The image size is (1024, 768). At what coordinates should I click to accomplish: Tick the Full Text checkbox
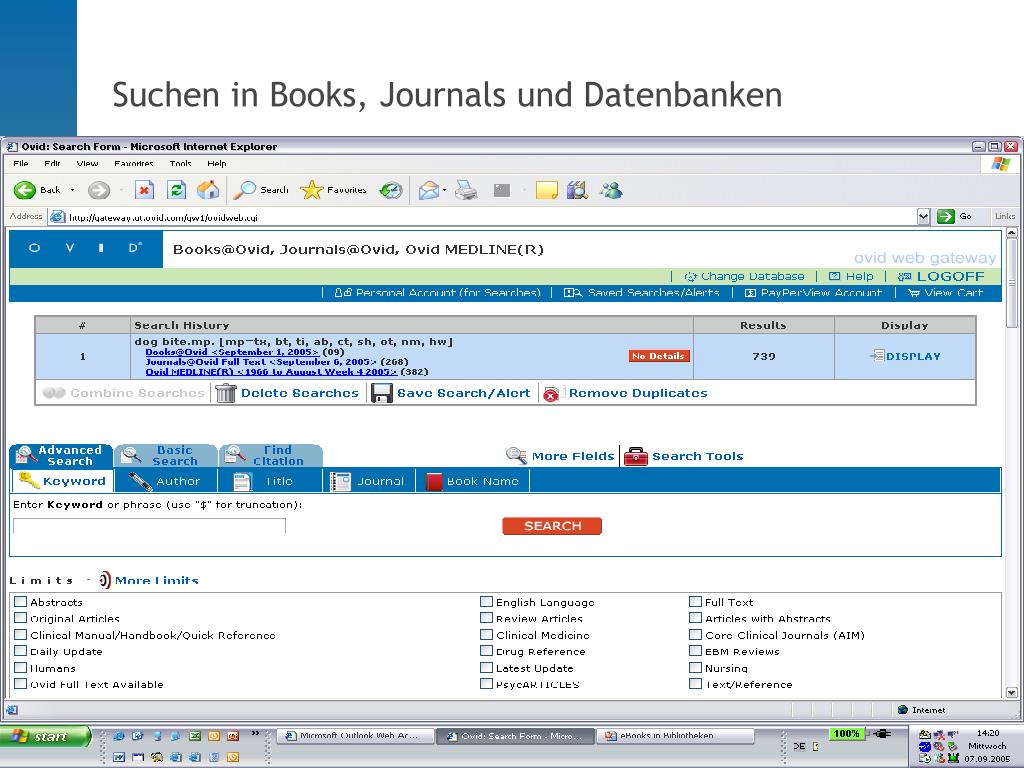696,601
